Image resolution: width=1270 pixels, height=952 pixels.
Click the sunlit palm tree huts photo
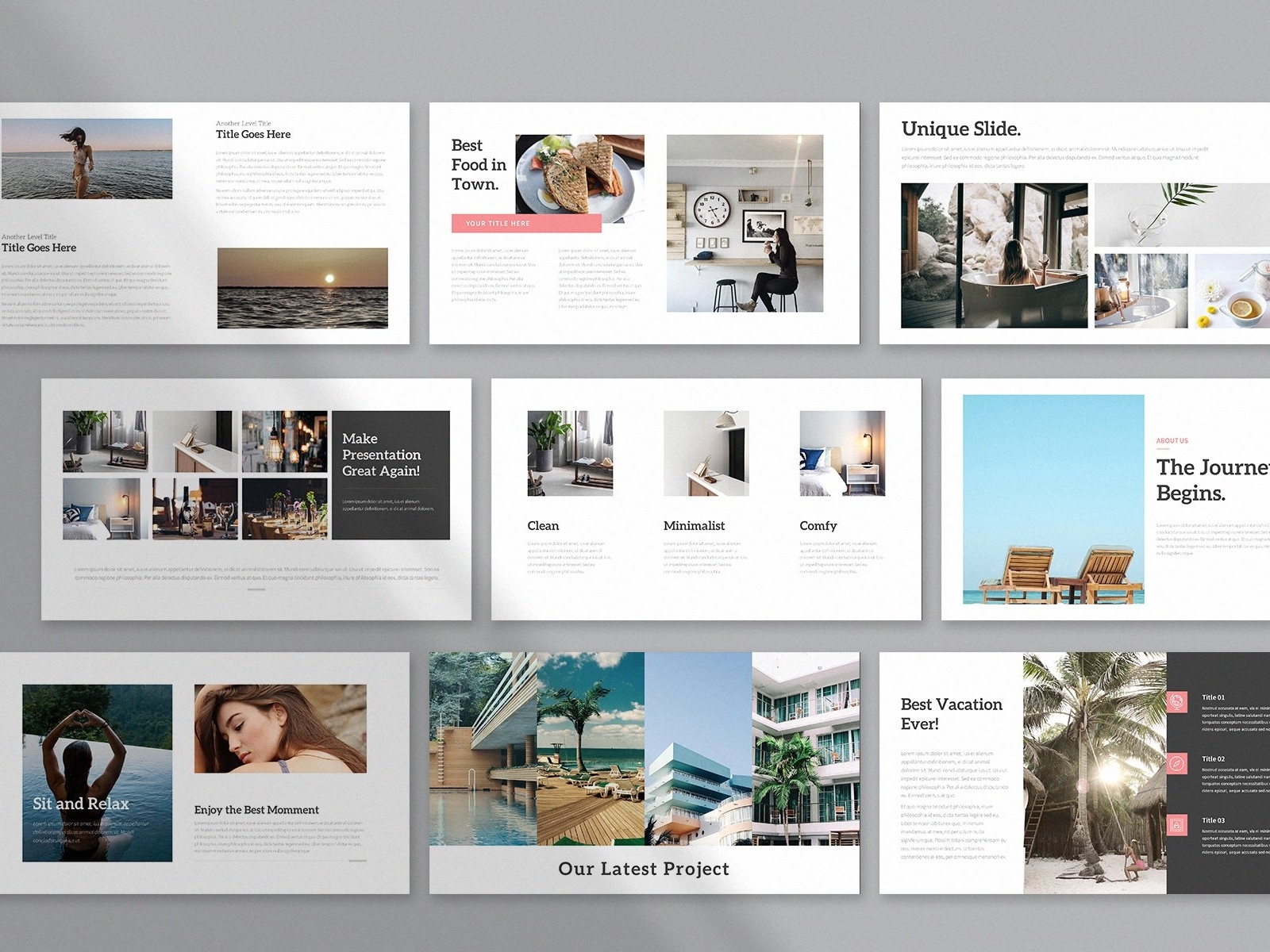click(1095, 773)
